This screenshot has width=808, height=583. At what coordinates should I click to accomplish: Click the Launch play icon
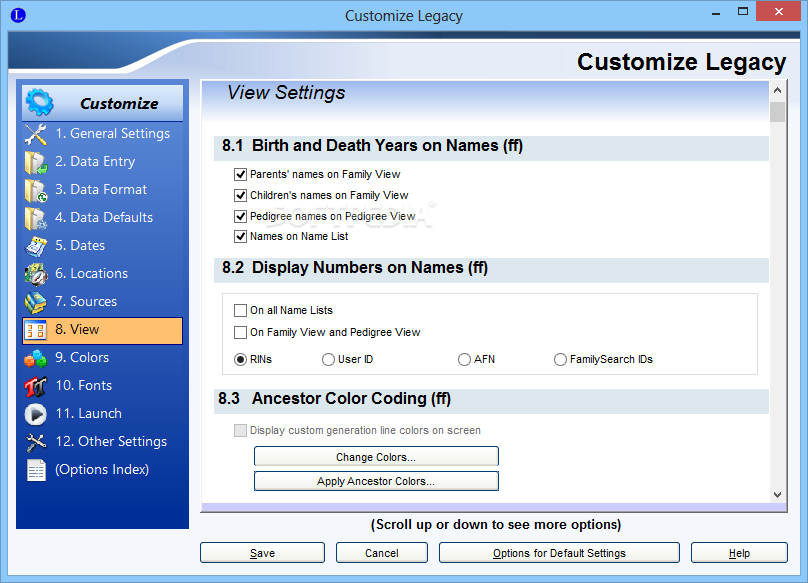click(36, 414)
